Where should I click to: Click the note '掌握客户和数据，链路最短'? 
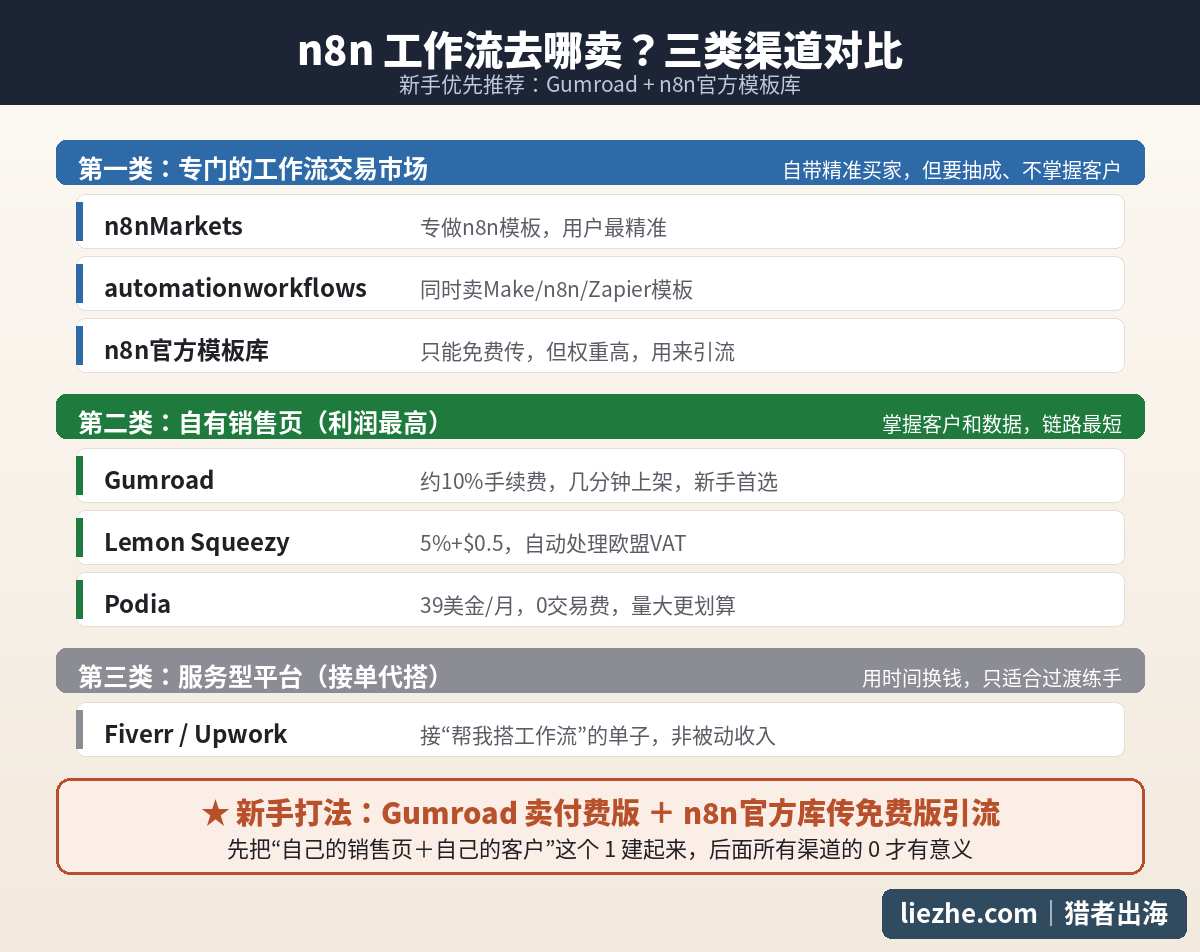pos(1001,425)
